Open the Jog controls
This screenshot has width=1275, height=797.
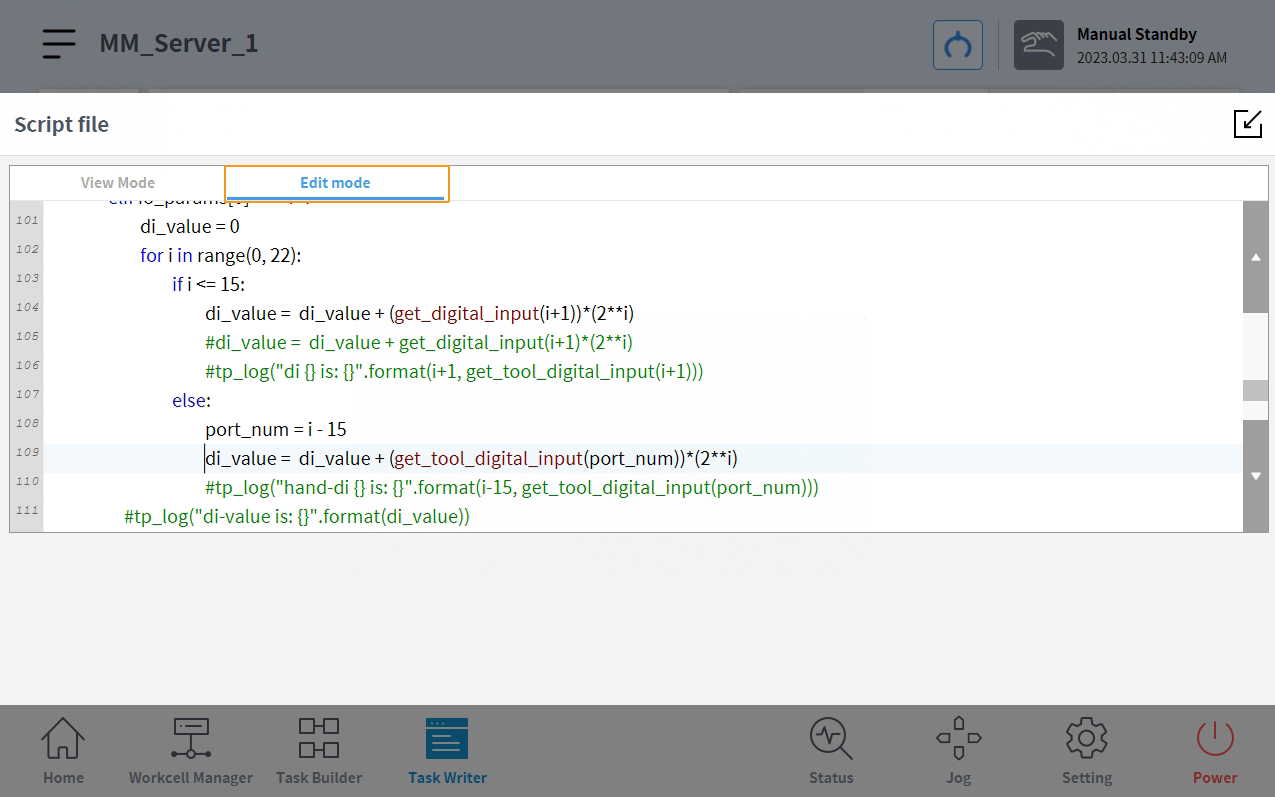(x=958, y=751)
